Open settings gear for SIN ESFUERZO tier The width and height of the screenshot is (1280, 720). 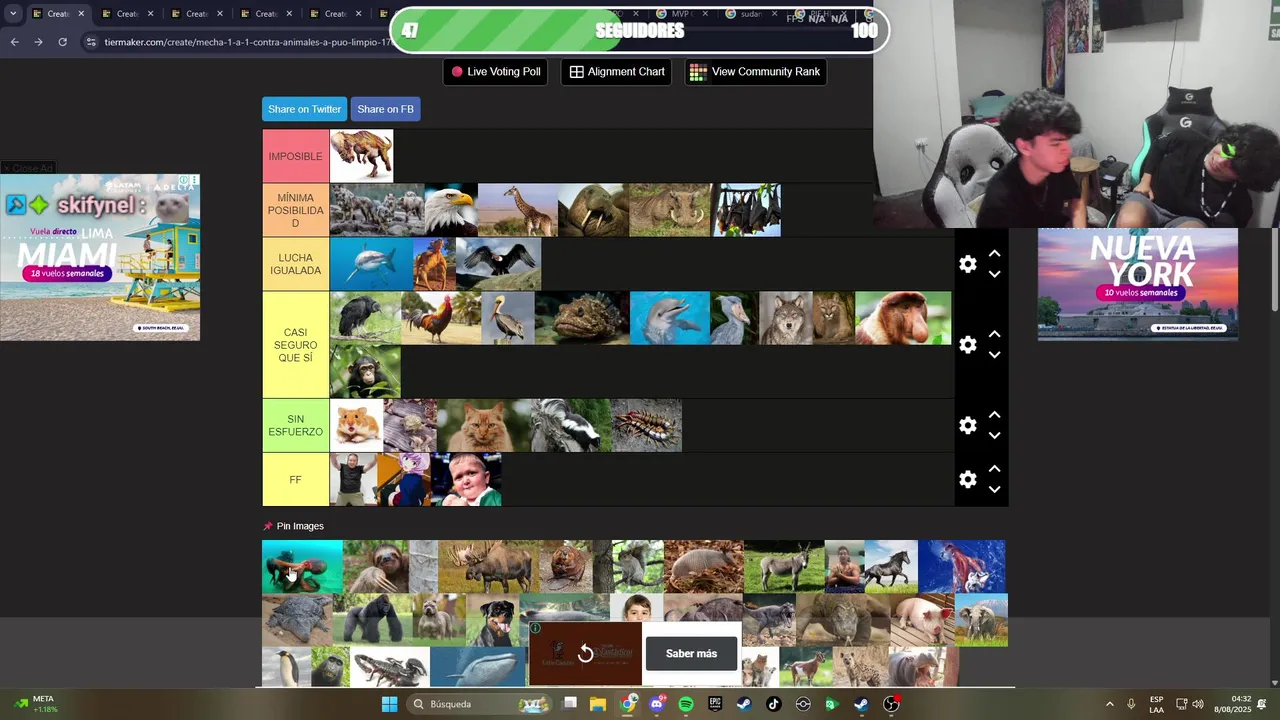967,426
